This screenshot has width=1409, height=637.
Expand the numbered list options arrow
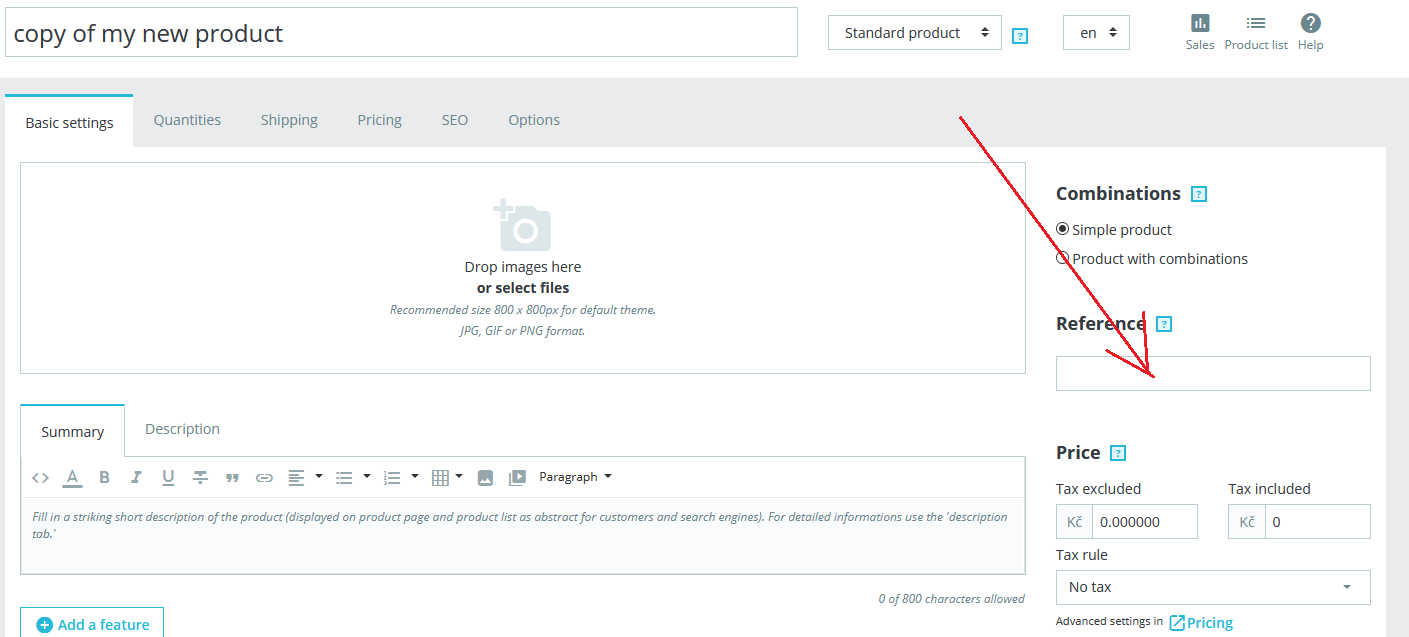(x=415, y=477)
